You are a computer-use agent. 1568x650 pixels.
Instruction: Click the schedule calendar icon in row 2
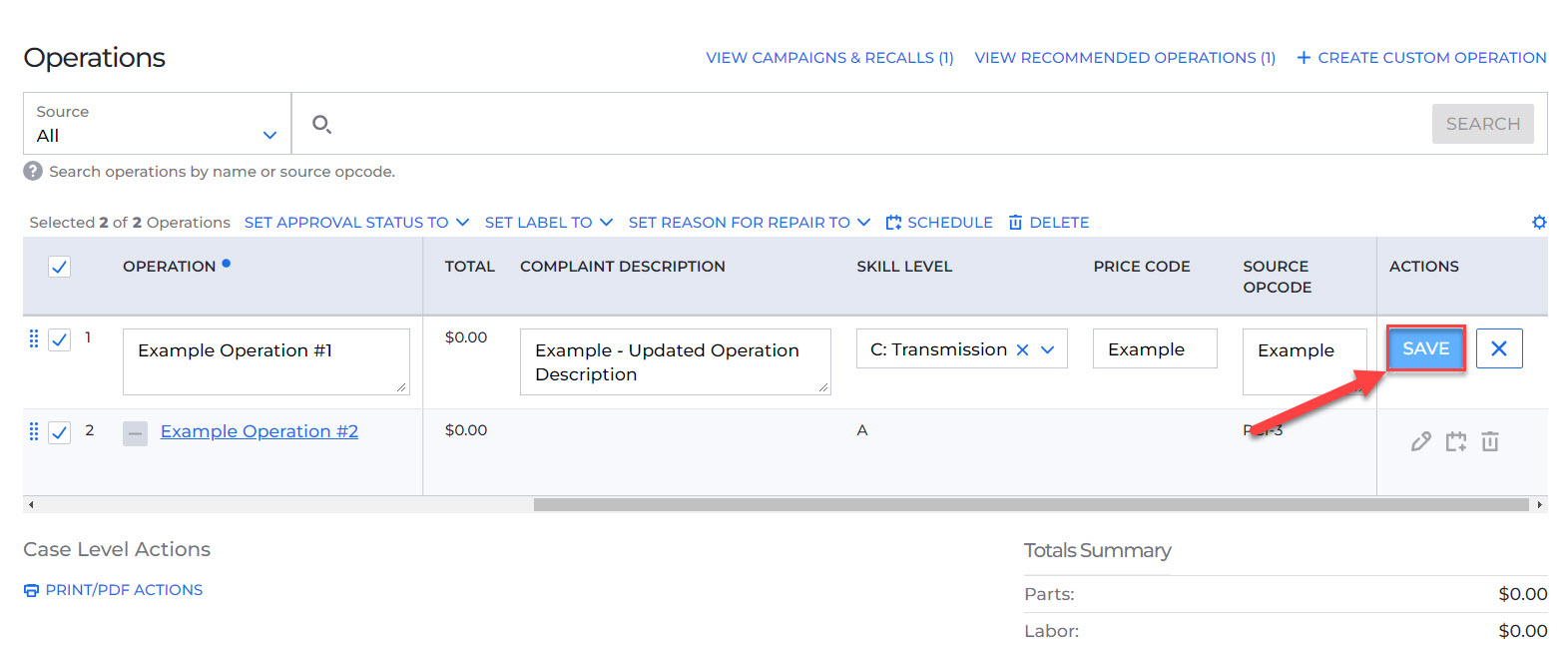coord(1456,441)
